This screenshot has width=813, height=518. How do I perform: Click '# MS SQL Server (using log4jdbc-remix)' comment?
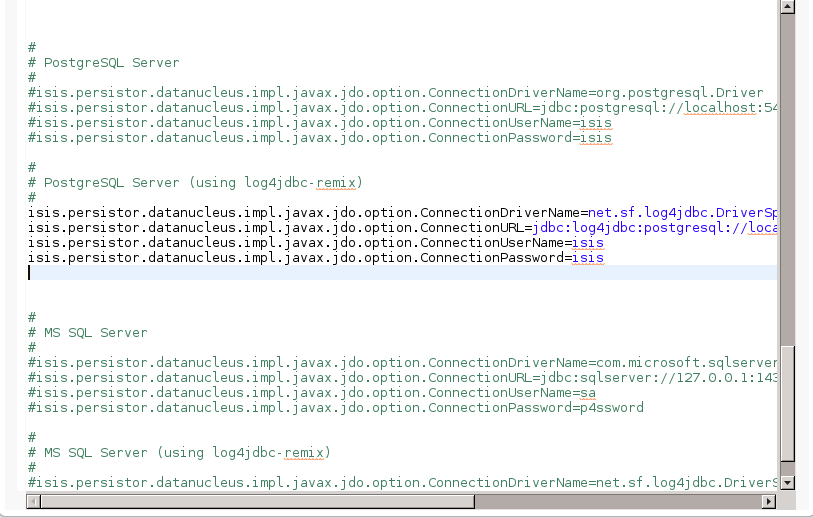(x=179, y=453)
